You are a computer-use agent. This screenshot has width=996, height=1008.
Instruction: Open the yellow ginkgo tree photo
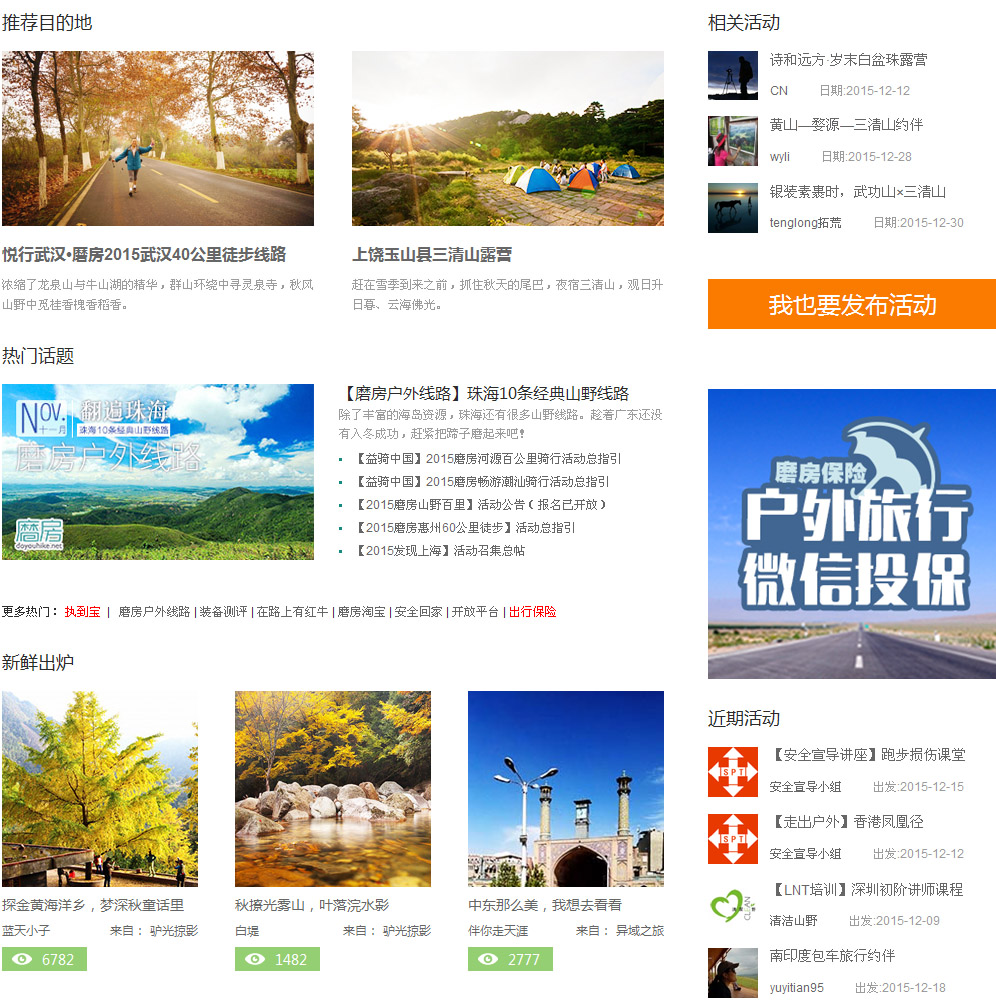coord(100,789)
